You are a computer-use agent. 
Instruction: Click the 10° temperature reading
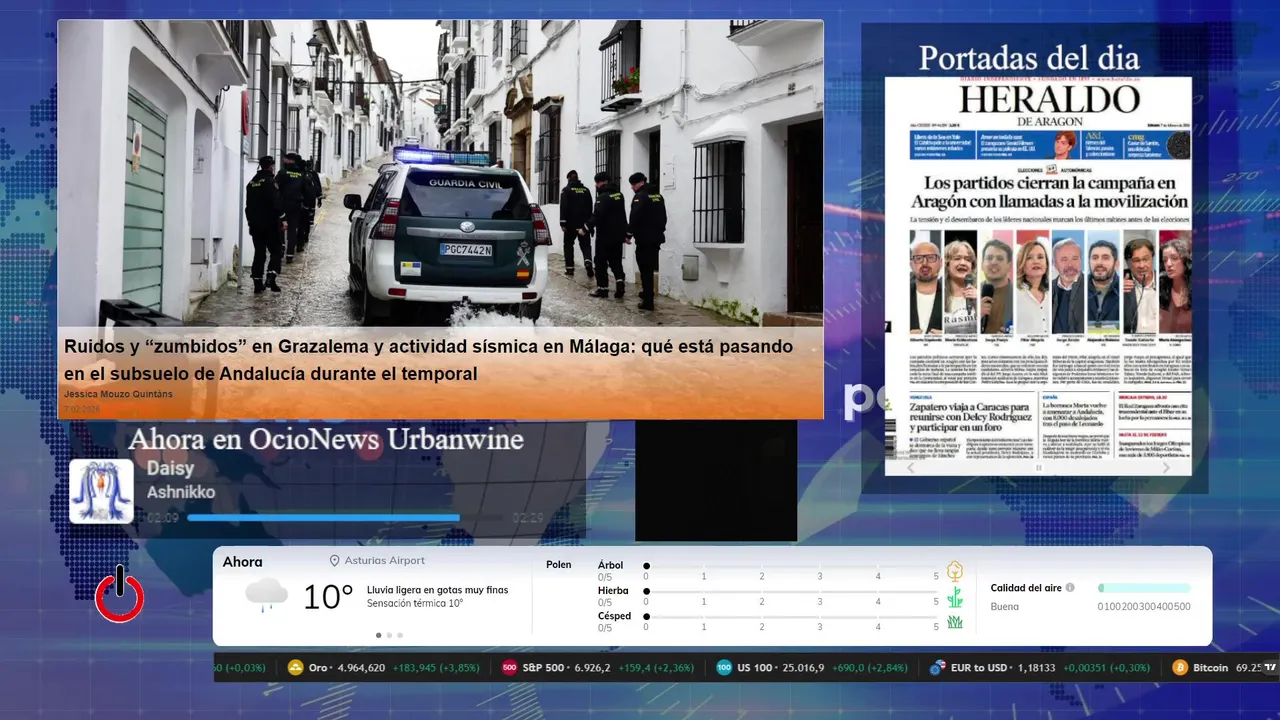coord(328,597)
